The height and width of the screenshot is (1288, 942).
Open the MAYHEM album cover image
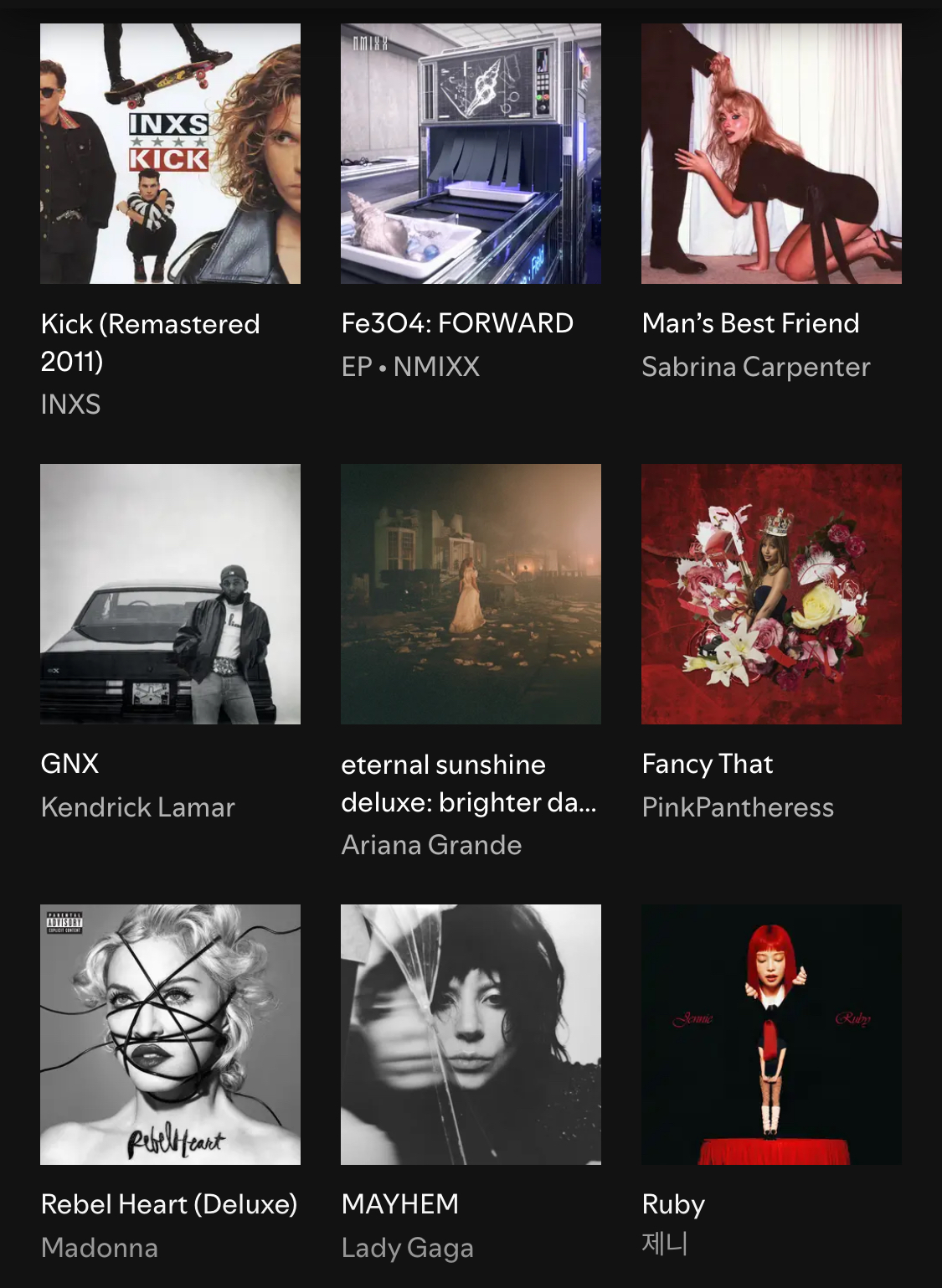[x=471, y=1034]
